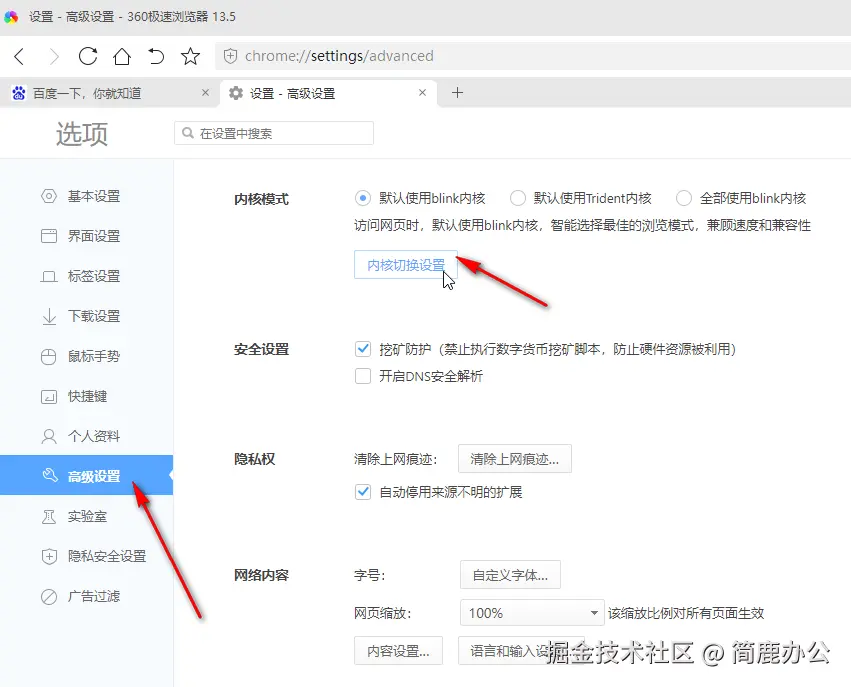This screenshot has width=851, height=687.
Task: Click the 在设置中搜索 search box
Action: coord(274,133)
